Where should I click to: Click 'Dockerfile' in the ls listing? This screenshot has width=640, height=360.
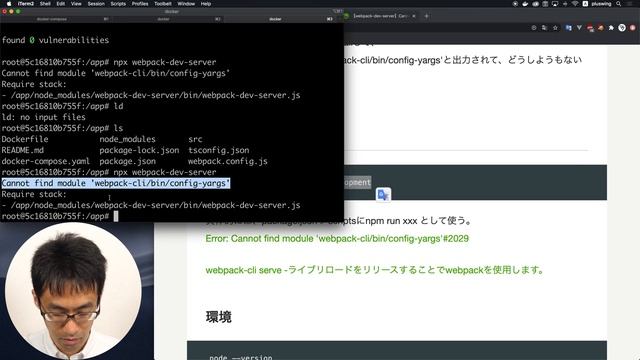coord(25,139)
